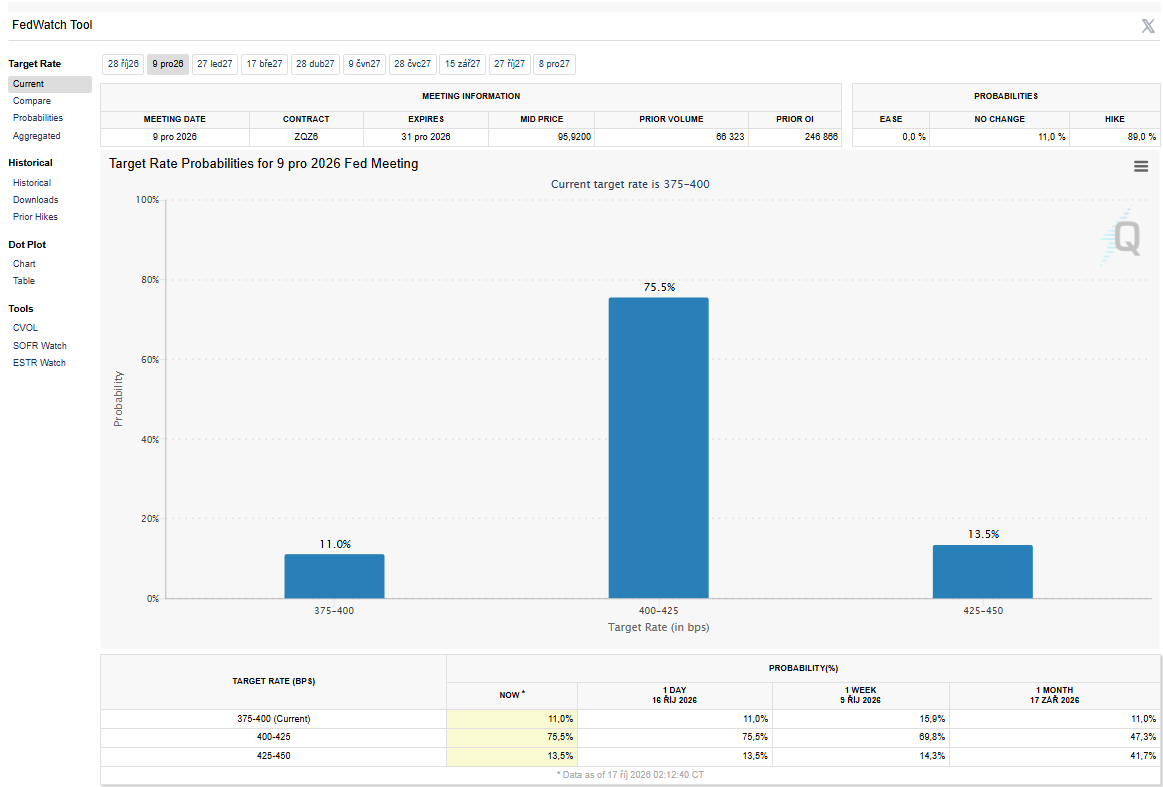Switch to the 15 zář27 meeting tab
1163x787 pixels.
click(x=463, y=65)
